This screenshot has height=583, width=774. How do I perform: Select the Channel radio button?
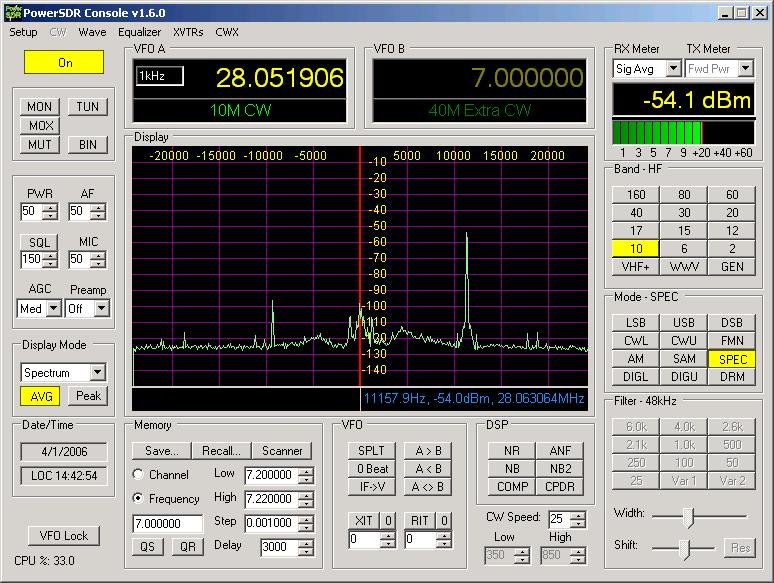[138, 474]
